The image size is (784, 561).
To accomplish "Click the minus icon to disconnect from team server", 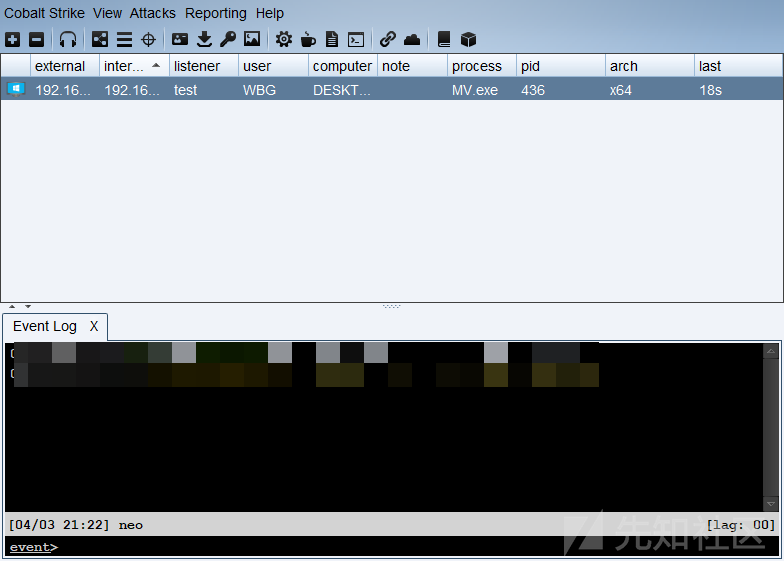I will tap(36, 40).
